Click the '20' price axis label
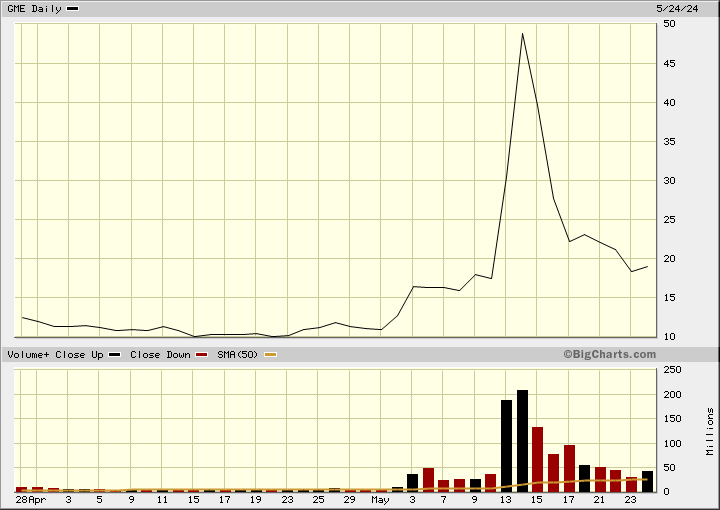 click(x=669, y=258)
